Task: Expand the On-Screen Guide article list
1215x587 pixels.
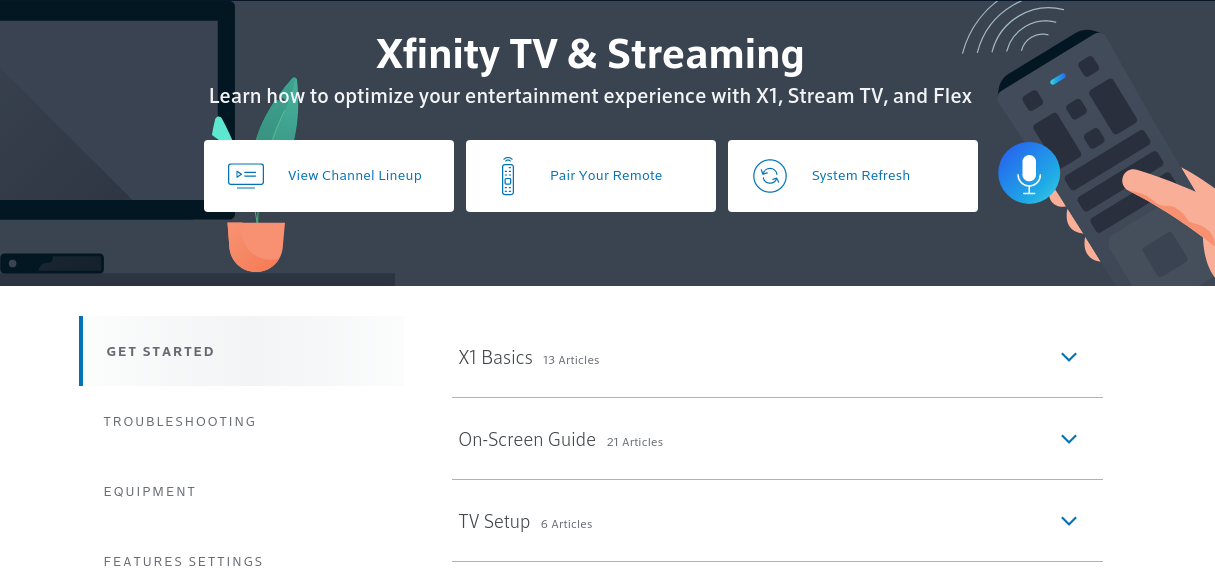Action: click(x=1069, y=439)
